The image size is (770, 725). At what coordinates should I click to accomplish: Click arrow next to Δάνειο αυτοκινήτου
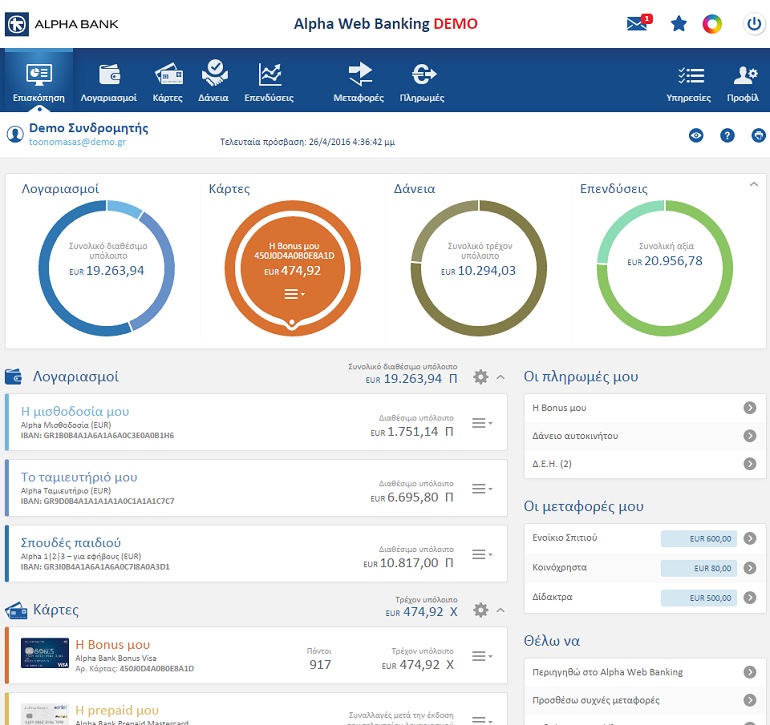749,436
